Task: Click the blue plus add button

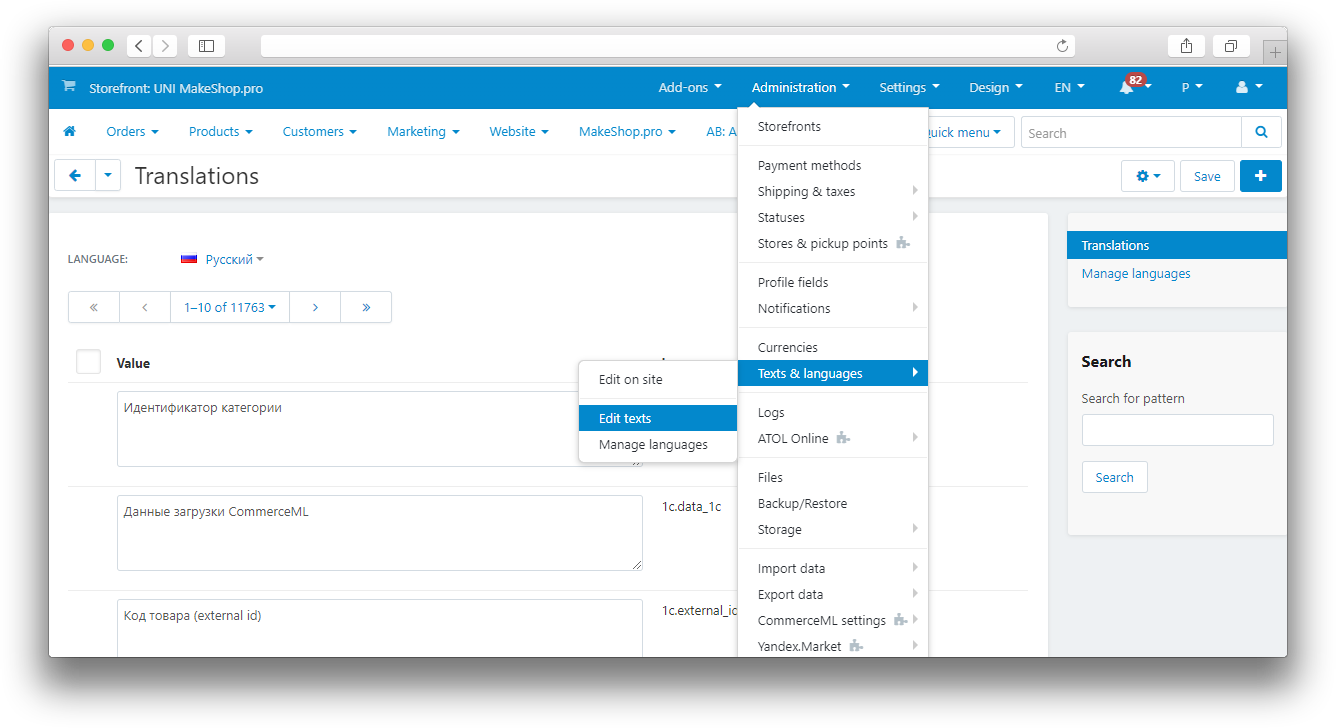Action: click(1260, 176)
